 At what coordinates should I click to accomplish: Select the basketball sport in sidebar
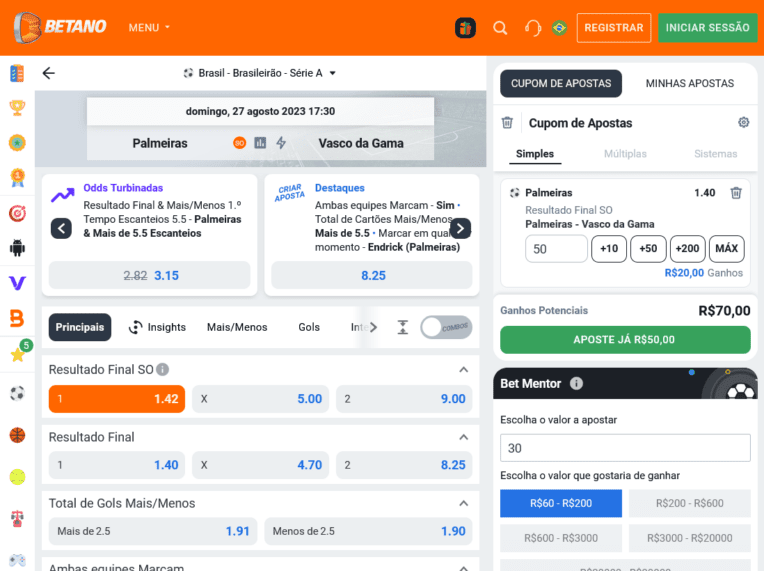17,435
